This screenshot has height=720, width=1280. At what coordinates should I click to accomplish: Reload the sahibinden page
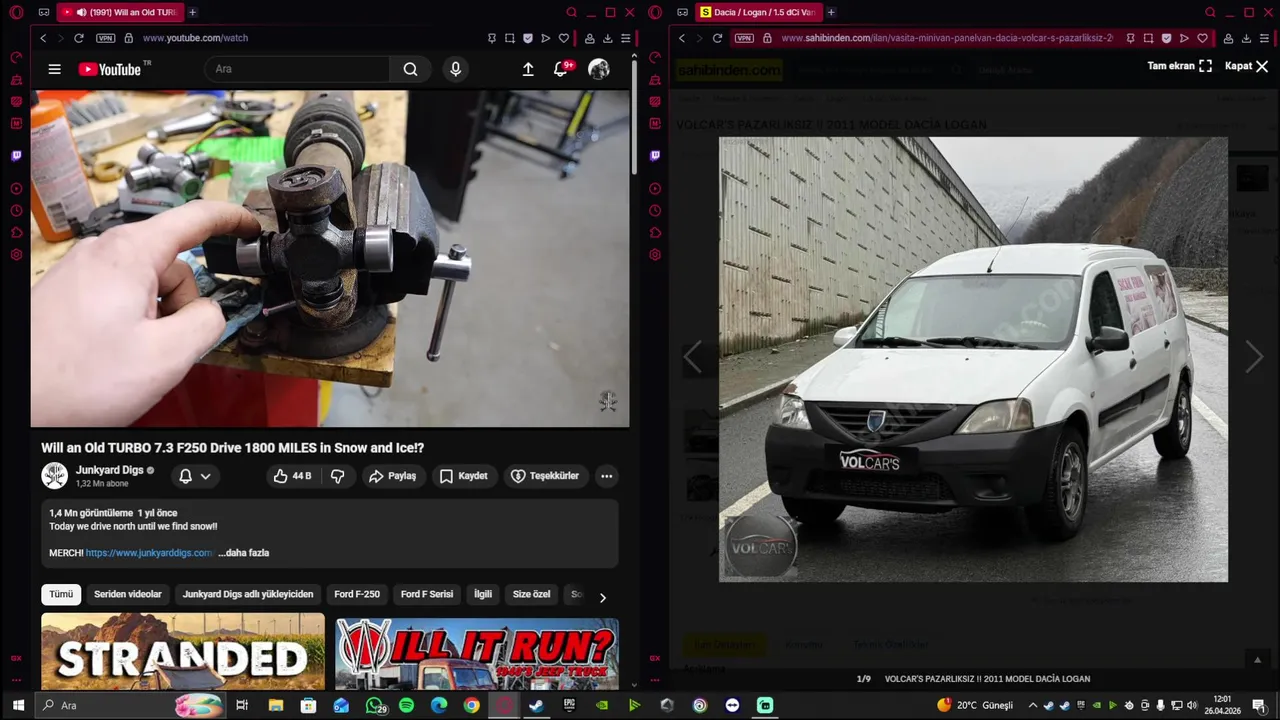[x=717, y=38]
